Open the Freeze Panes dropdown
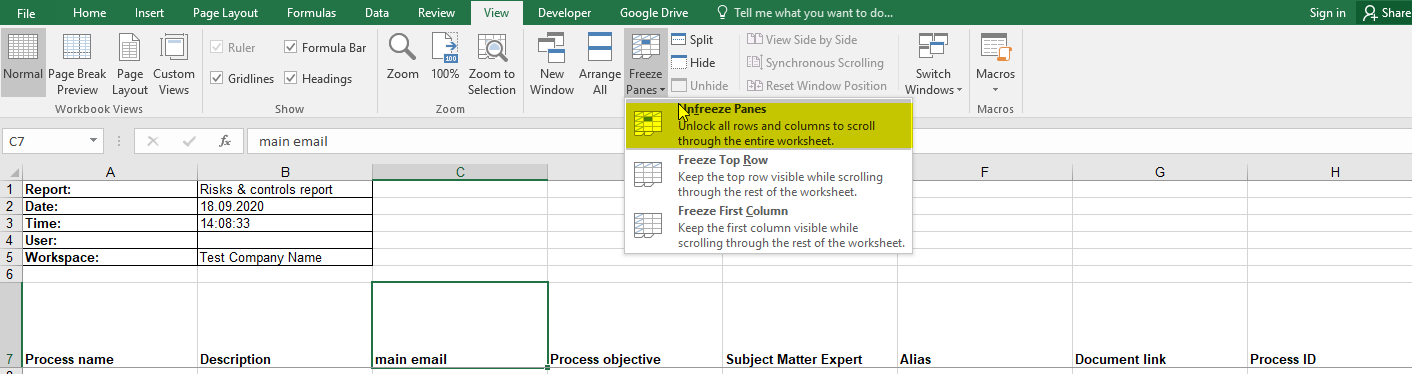Image resolution: width=1412 pixels, height=374 pixels. pos(645,62)
